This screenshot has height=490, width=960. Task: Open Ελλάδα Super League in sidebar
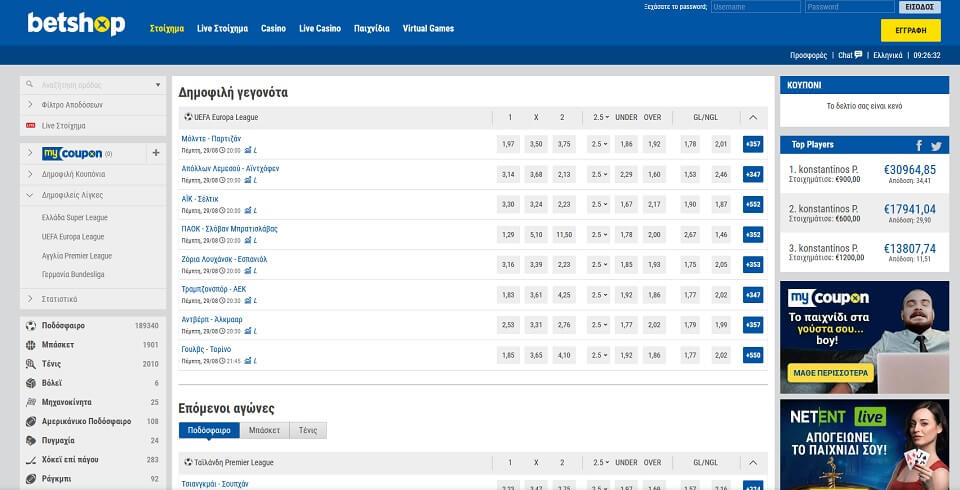click(x=75, y=217)
